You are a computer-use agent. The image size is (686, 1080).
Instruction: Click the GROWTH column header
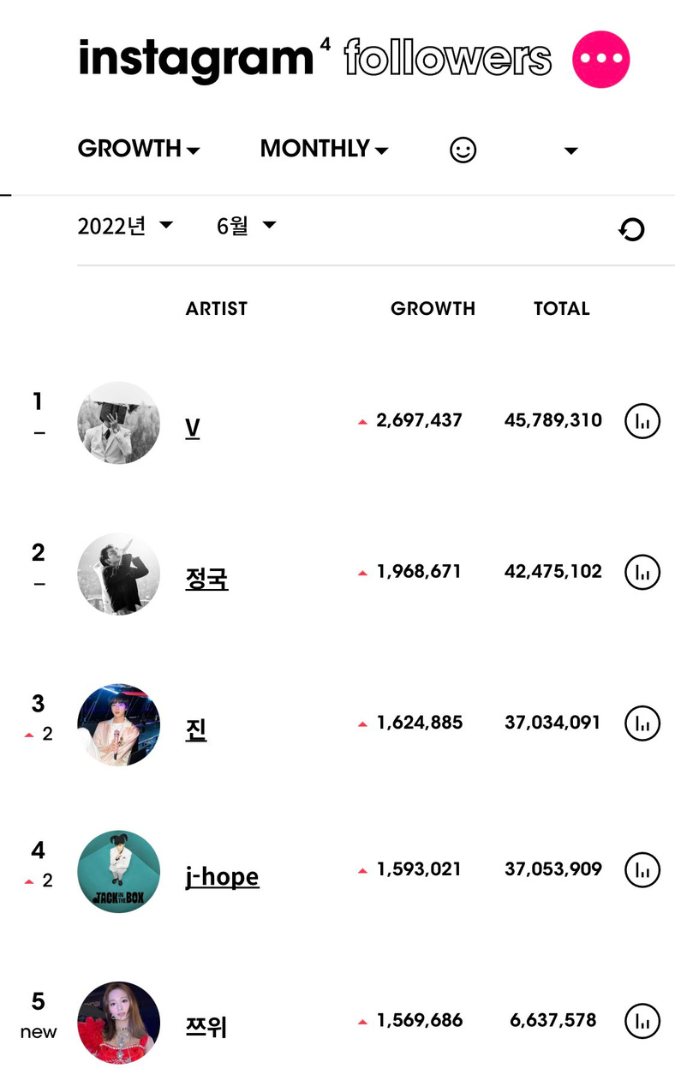pyautogui.click(x=433, y=309)
